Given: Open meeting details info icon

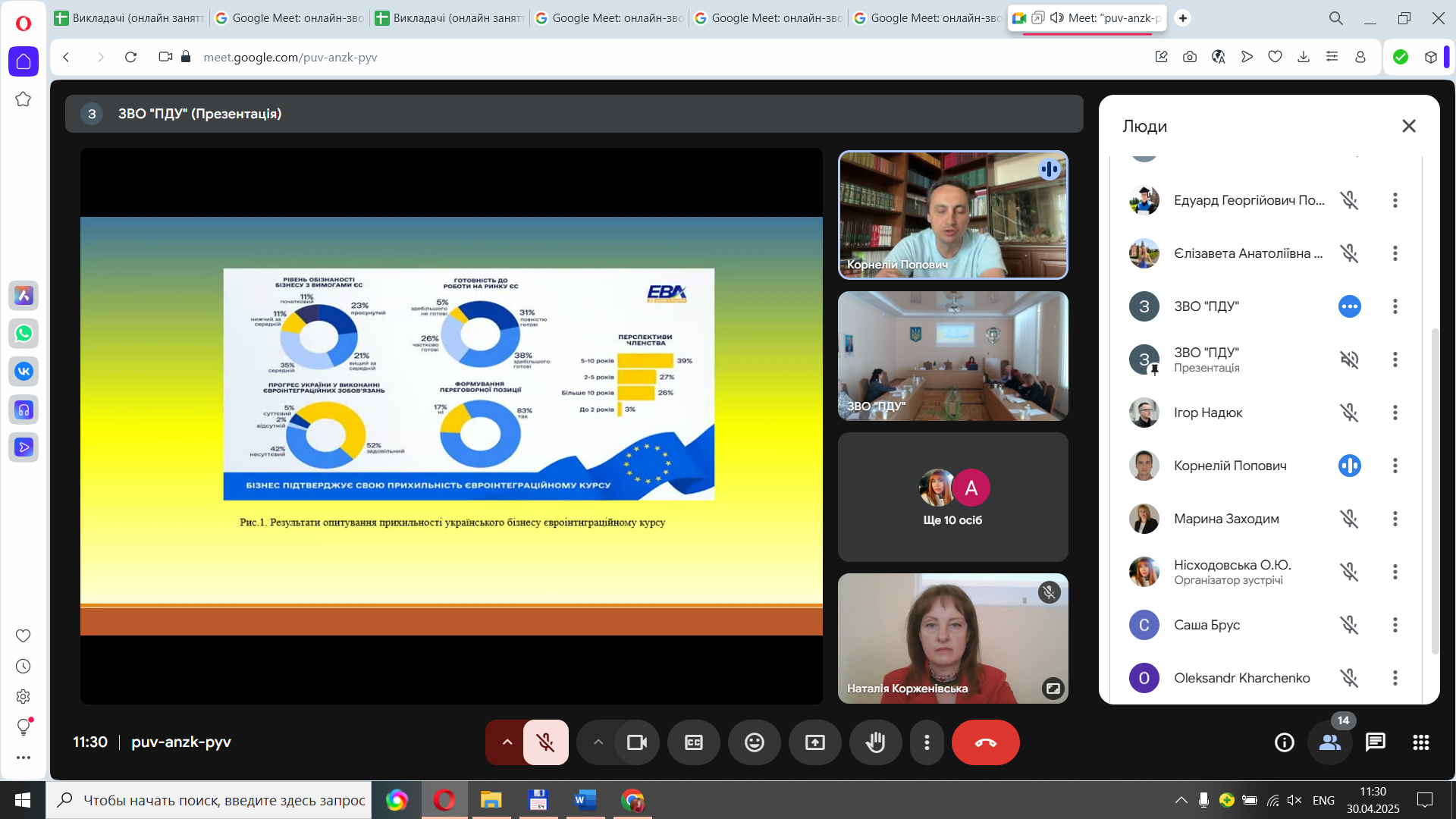Looking at the screenshot, I should pyautogui.click(x=1284, y=742).
